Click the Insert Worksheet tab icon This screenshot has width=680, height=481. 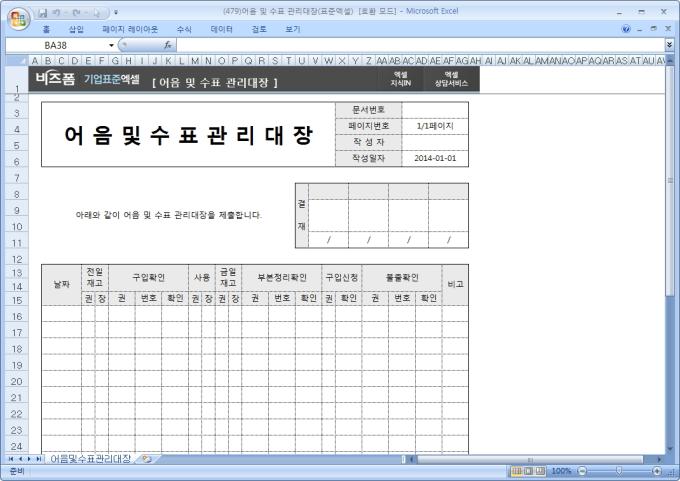tap(147, 459)
